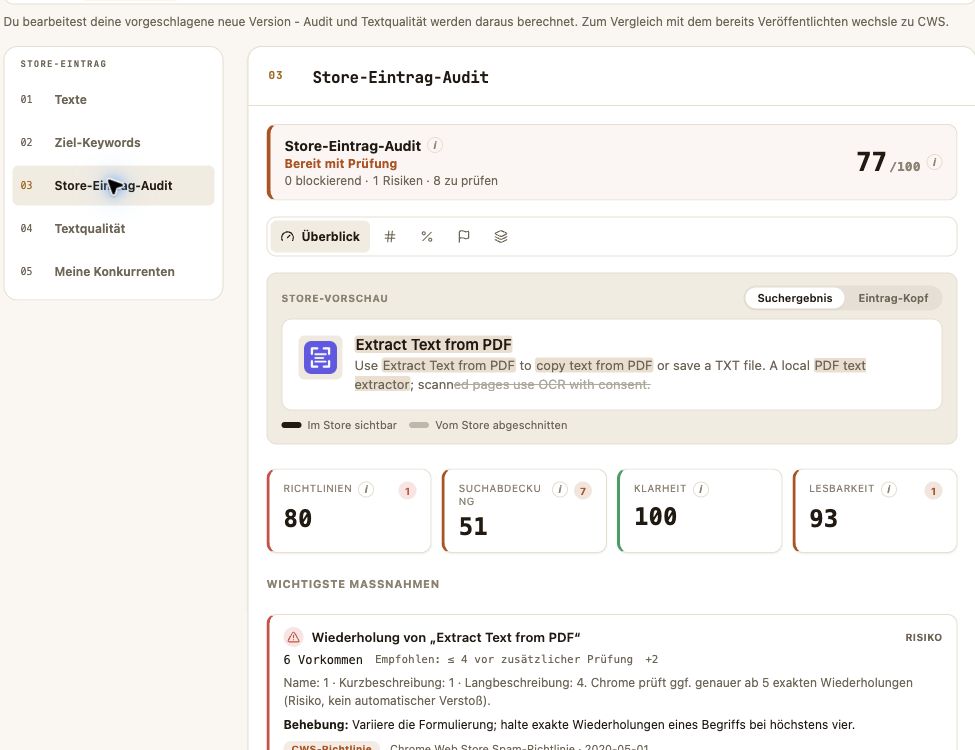
Task: Open the stacked layers tab icon
Action: click(501, 236)
